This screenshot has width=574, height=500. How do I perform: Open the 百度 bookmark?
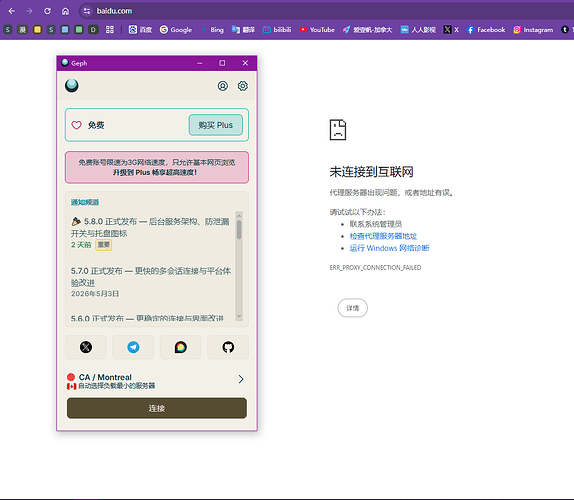[140, 30]
